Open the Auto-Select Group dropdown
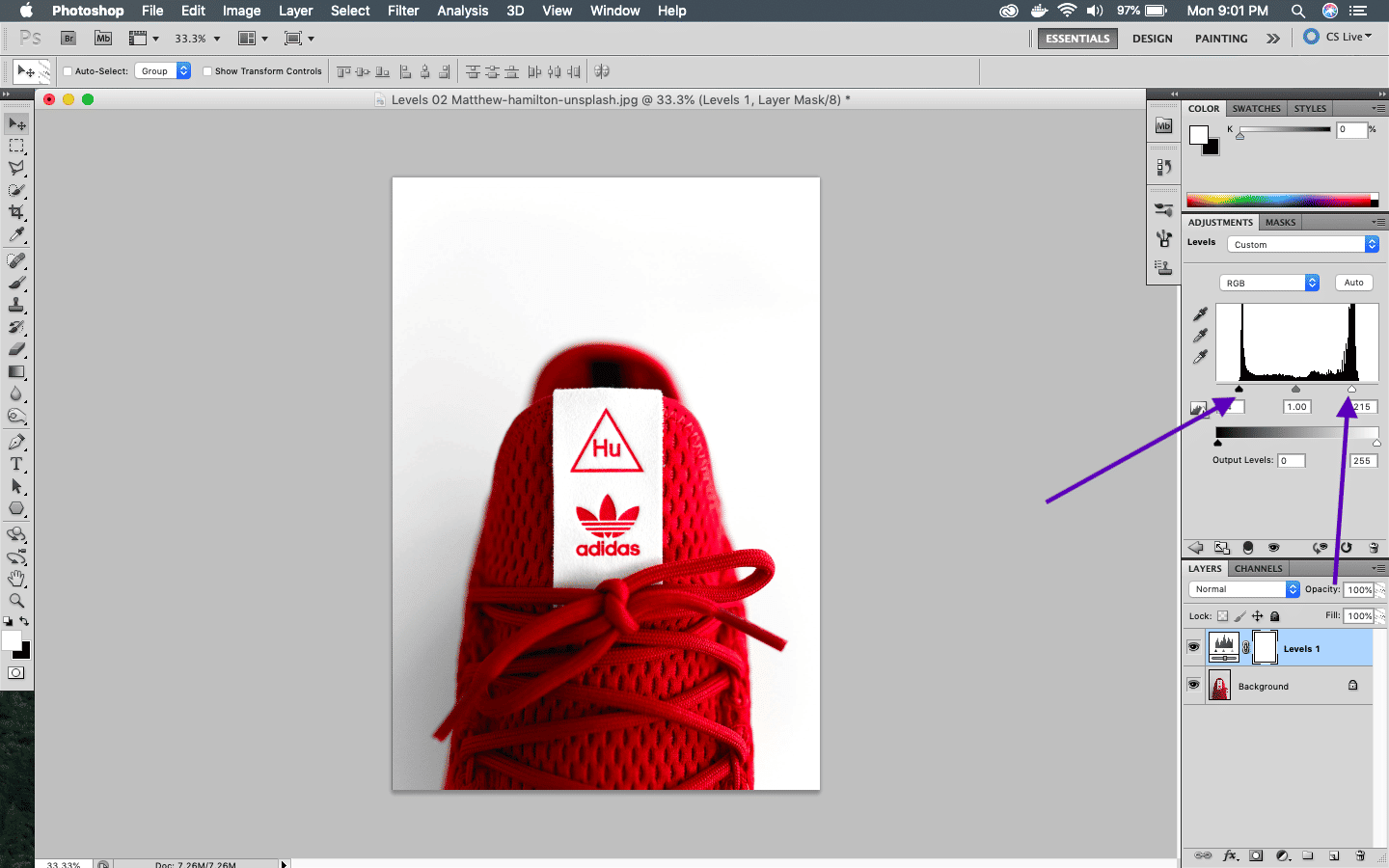The width and height of the screenshot is (1389, 868). (x=162, y=71)
